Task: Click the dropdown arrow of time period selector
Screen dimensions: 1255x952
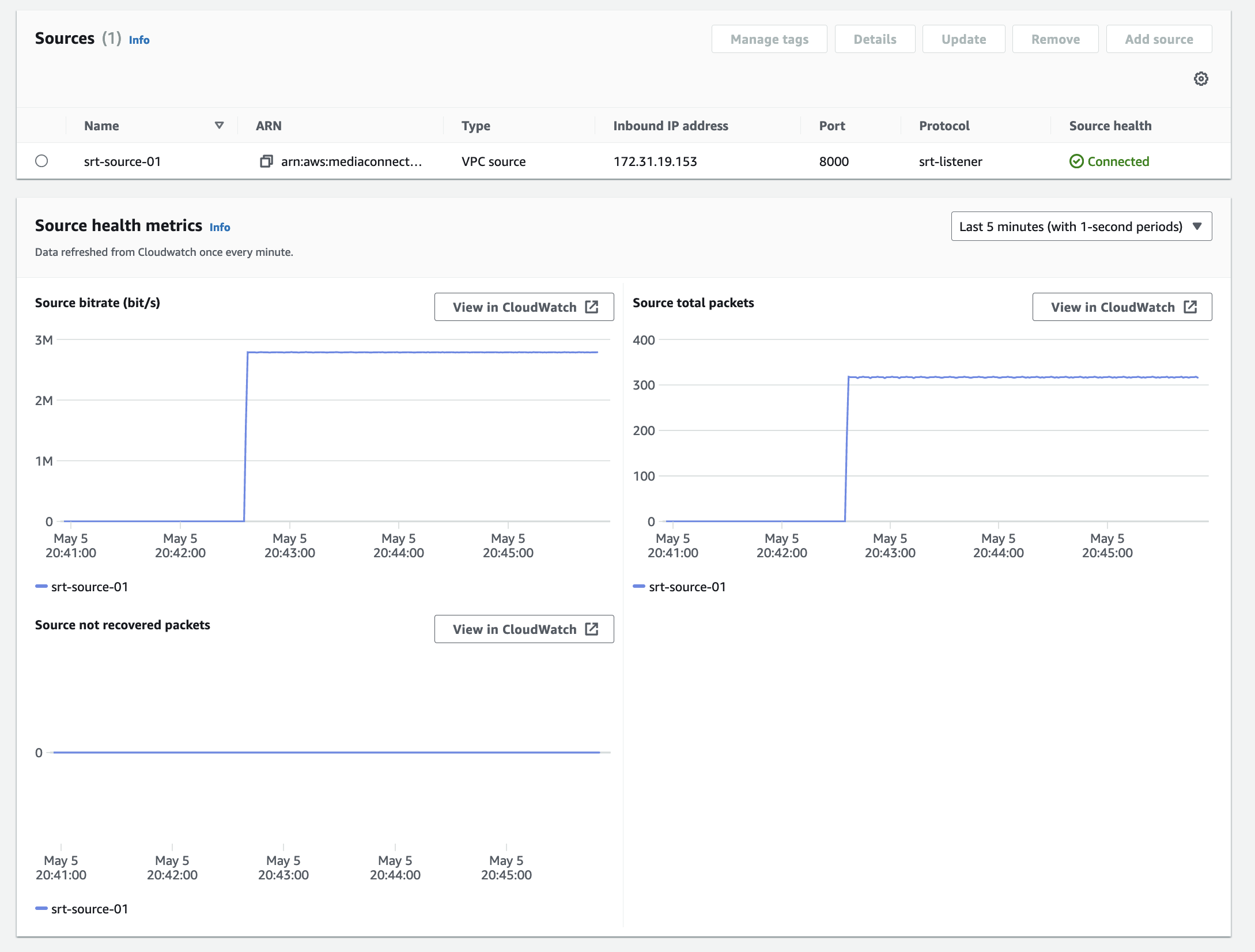Action: pos(1197,226)
